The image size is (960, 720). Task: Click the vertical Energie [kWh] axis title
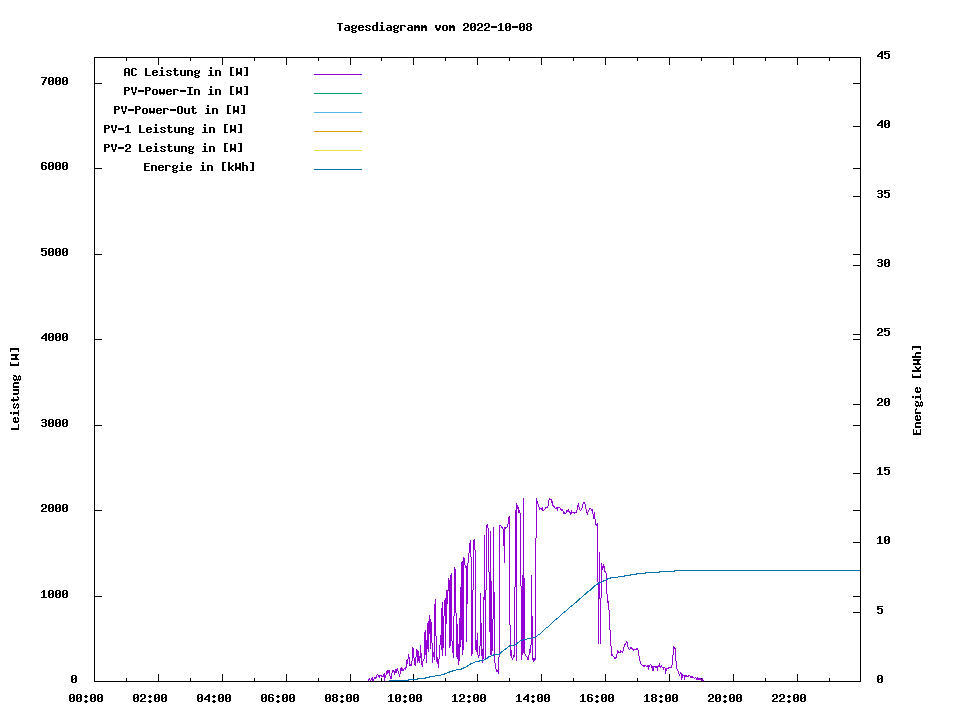(x=917, y=390)
